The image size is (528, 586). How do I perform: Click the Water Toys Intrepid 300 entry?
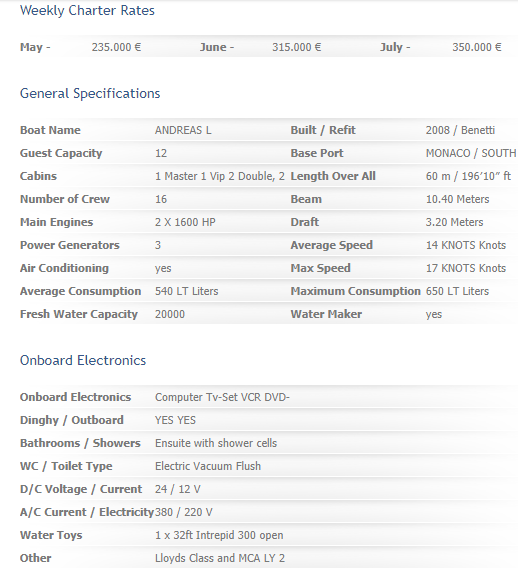tap(219, 535)
